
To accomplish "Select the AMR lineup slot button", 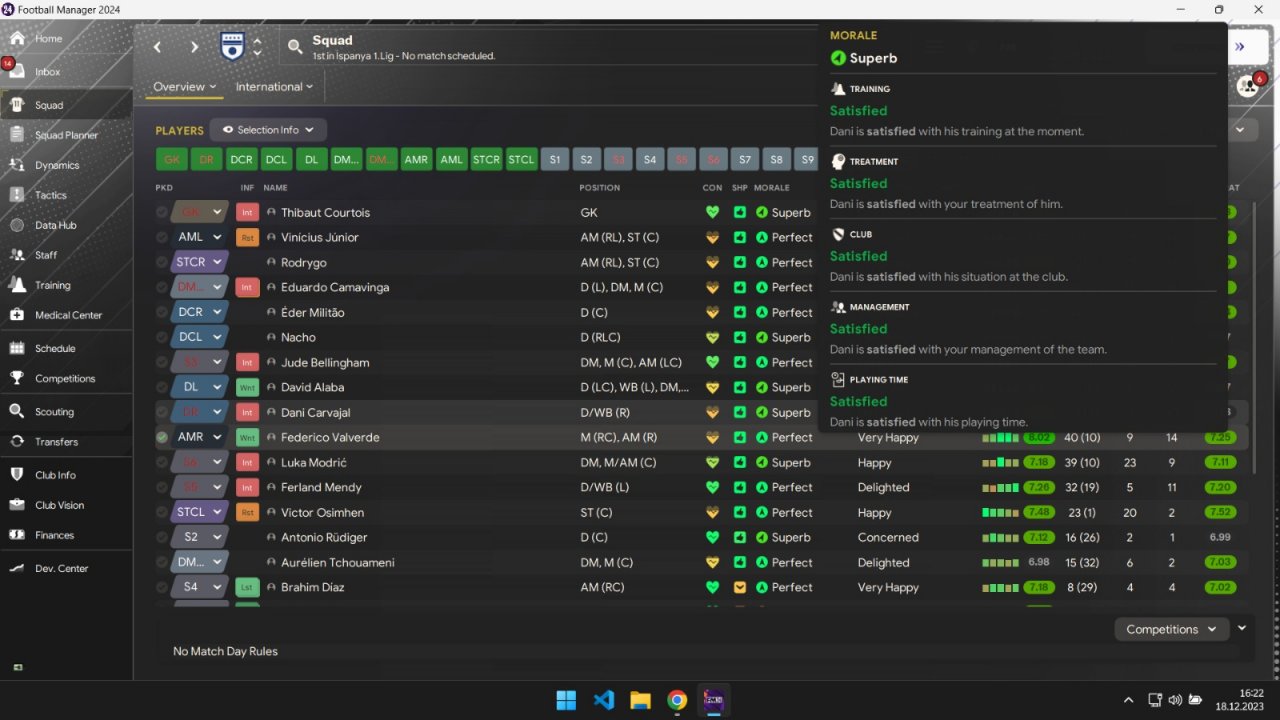I will [416, 159].
